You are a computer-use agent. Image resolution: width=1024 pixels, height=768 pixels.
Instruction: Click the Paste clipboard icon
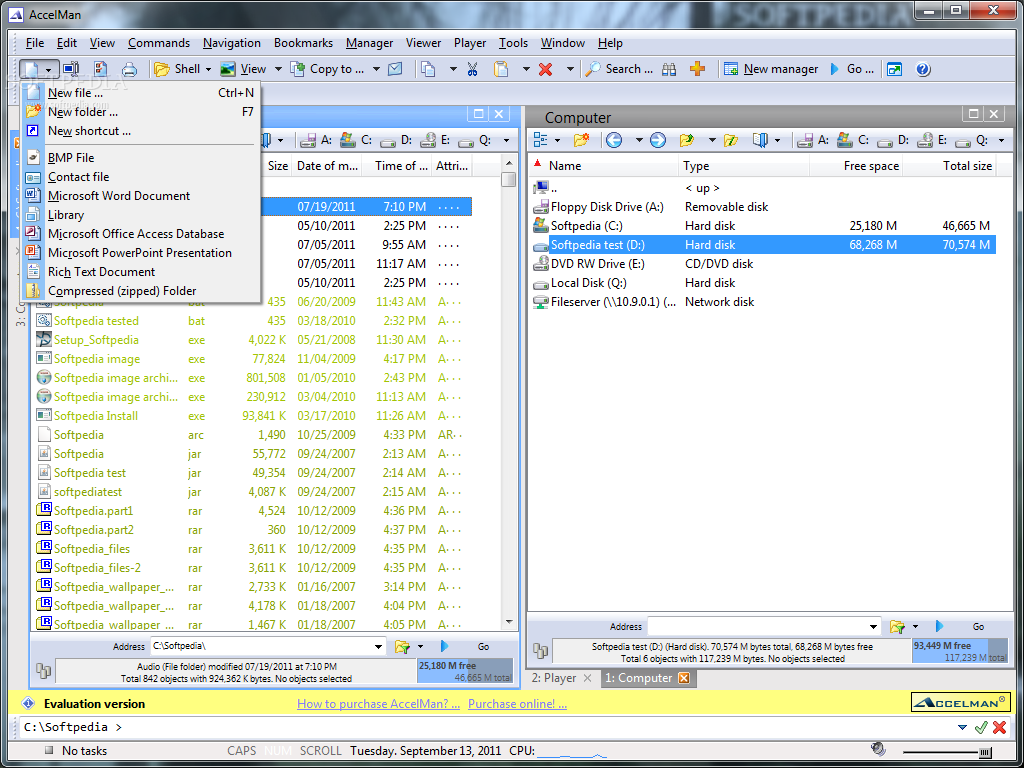[x=501, y=69]
